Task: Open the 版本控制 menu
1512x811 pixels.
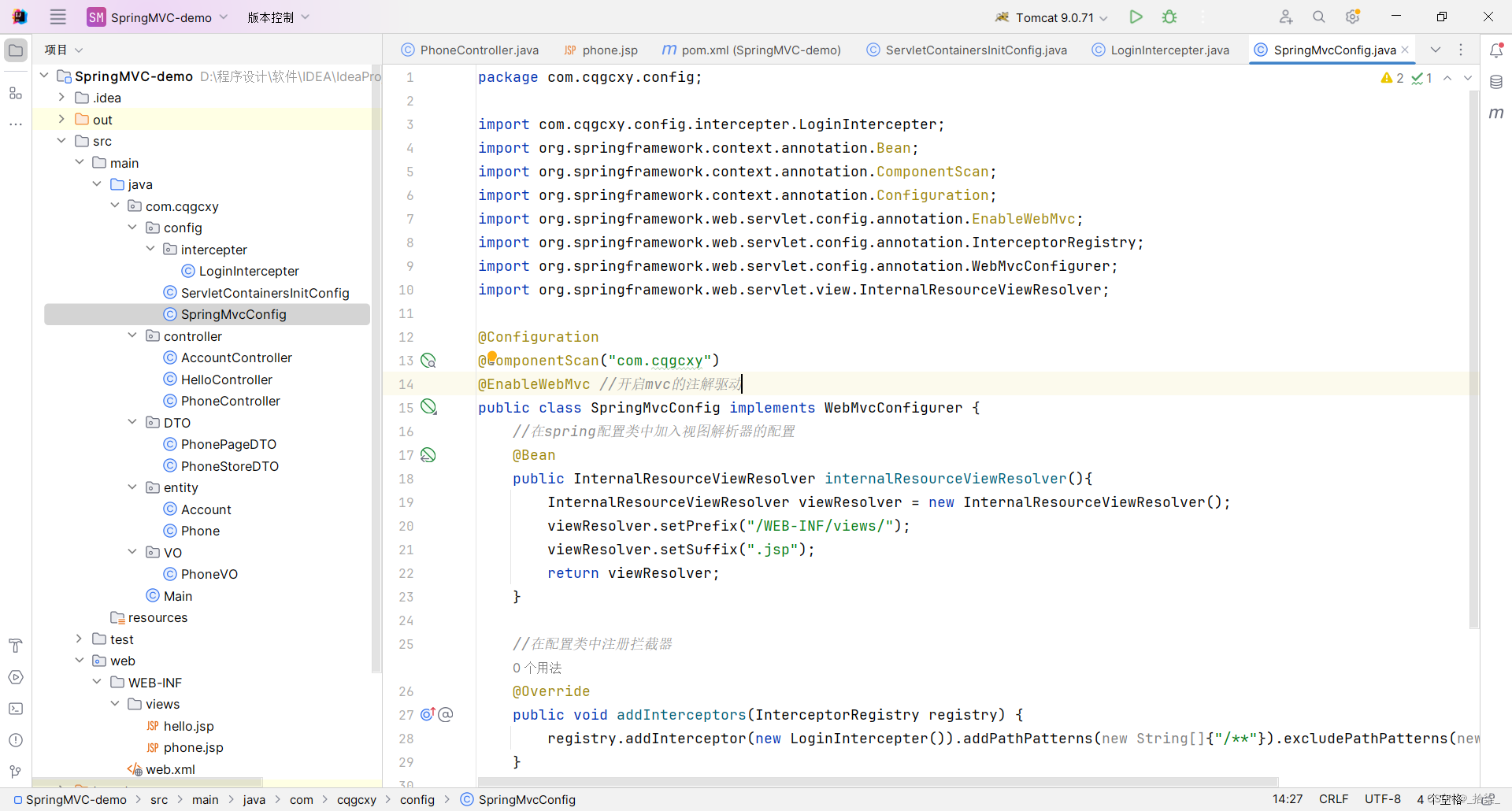Action: [273, 17]
